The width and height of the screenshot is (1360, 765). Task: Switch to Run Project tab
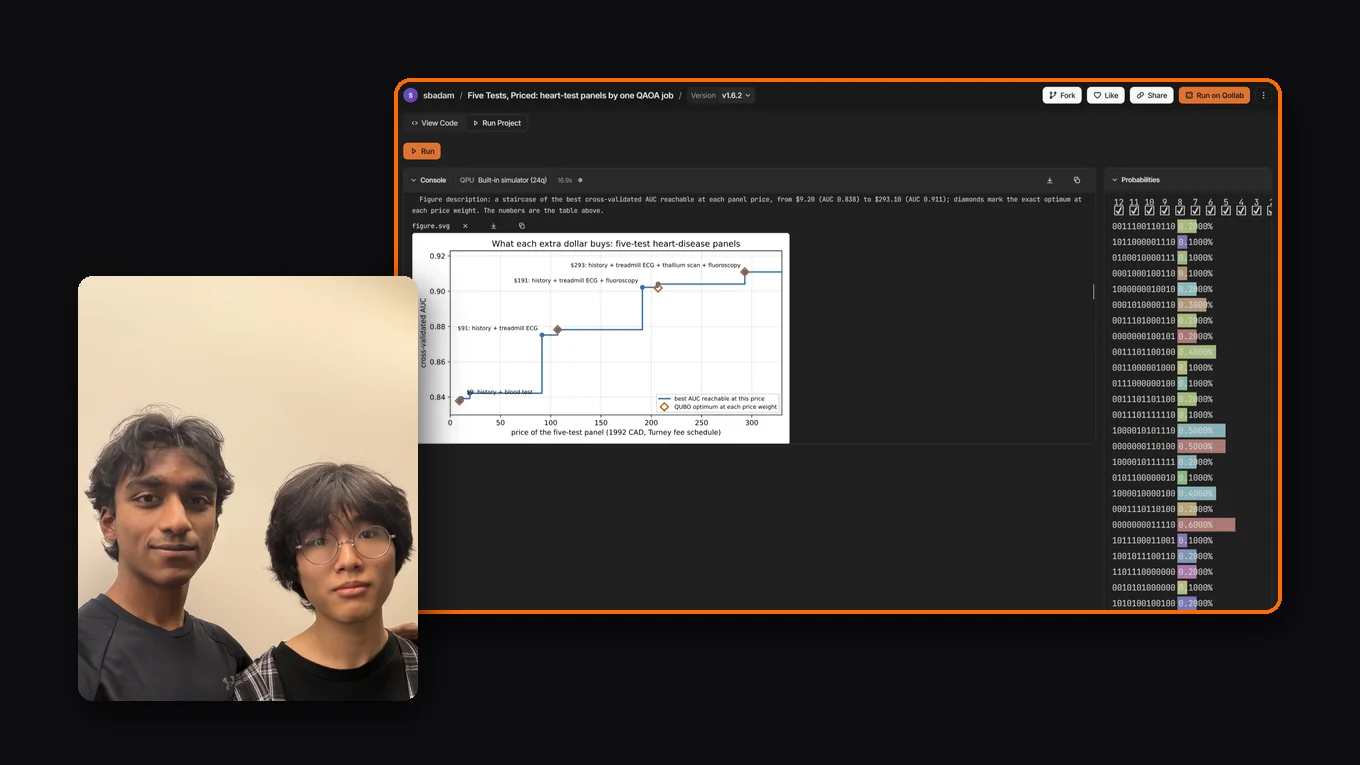pos(497,123)
